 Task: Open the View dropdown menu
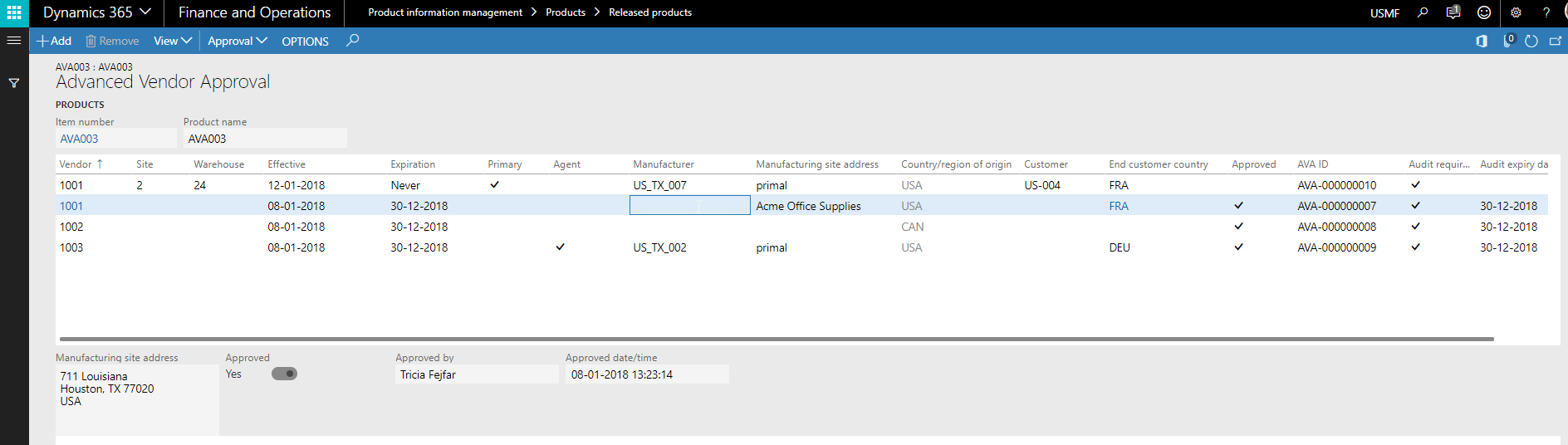point(173,41)
